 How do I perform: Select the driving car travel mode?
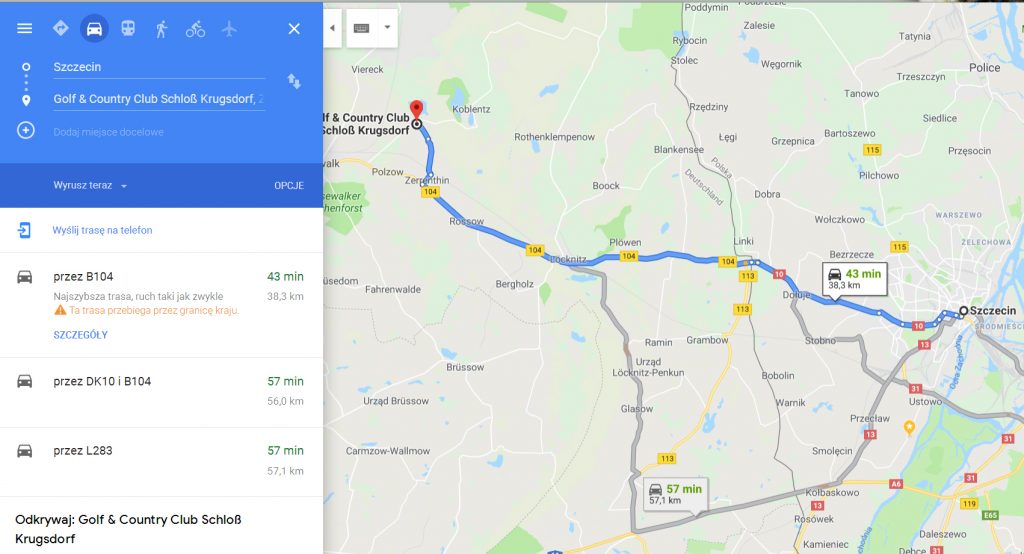pyautogui.click(x=94, y=29)
